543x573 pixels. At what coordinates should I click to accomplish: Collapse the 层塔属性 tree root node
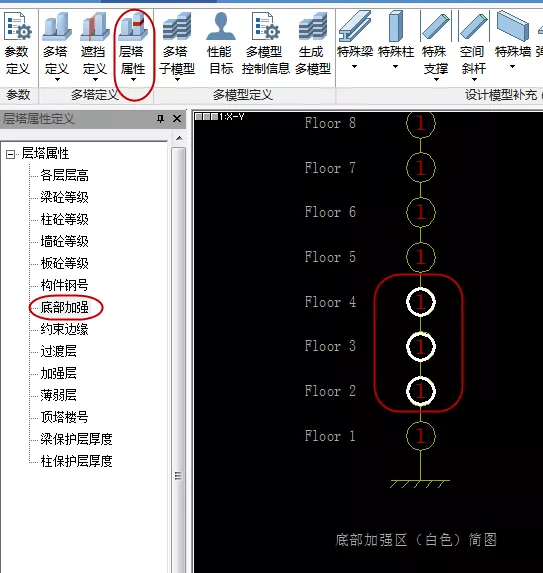point(10,154)
